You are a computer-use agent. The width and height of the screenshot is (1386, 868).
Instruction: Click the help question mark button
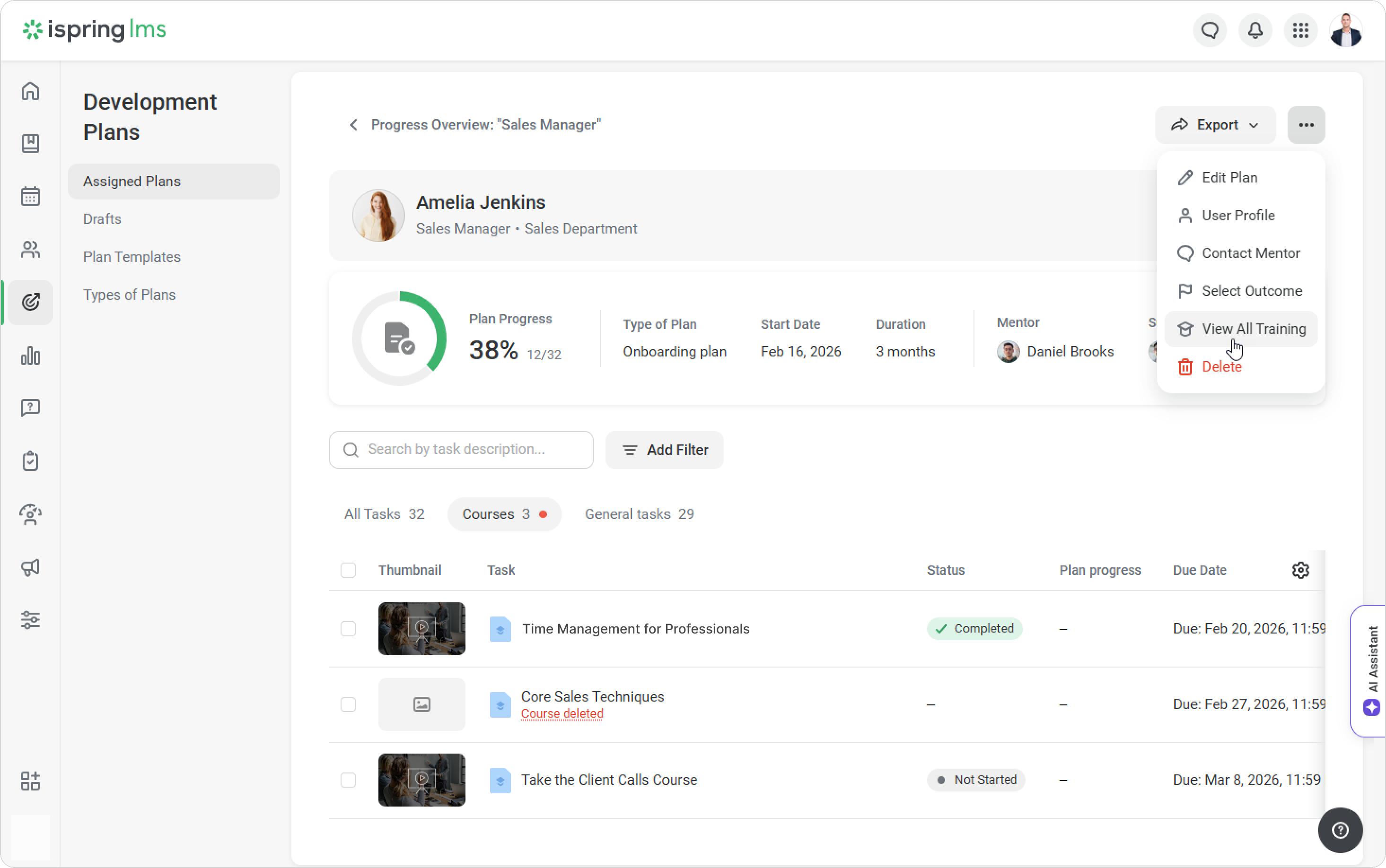point(1340,830)
